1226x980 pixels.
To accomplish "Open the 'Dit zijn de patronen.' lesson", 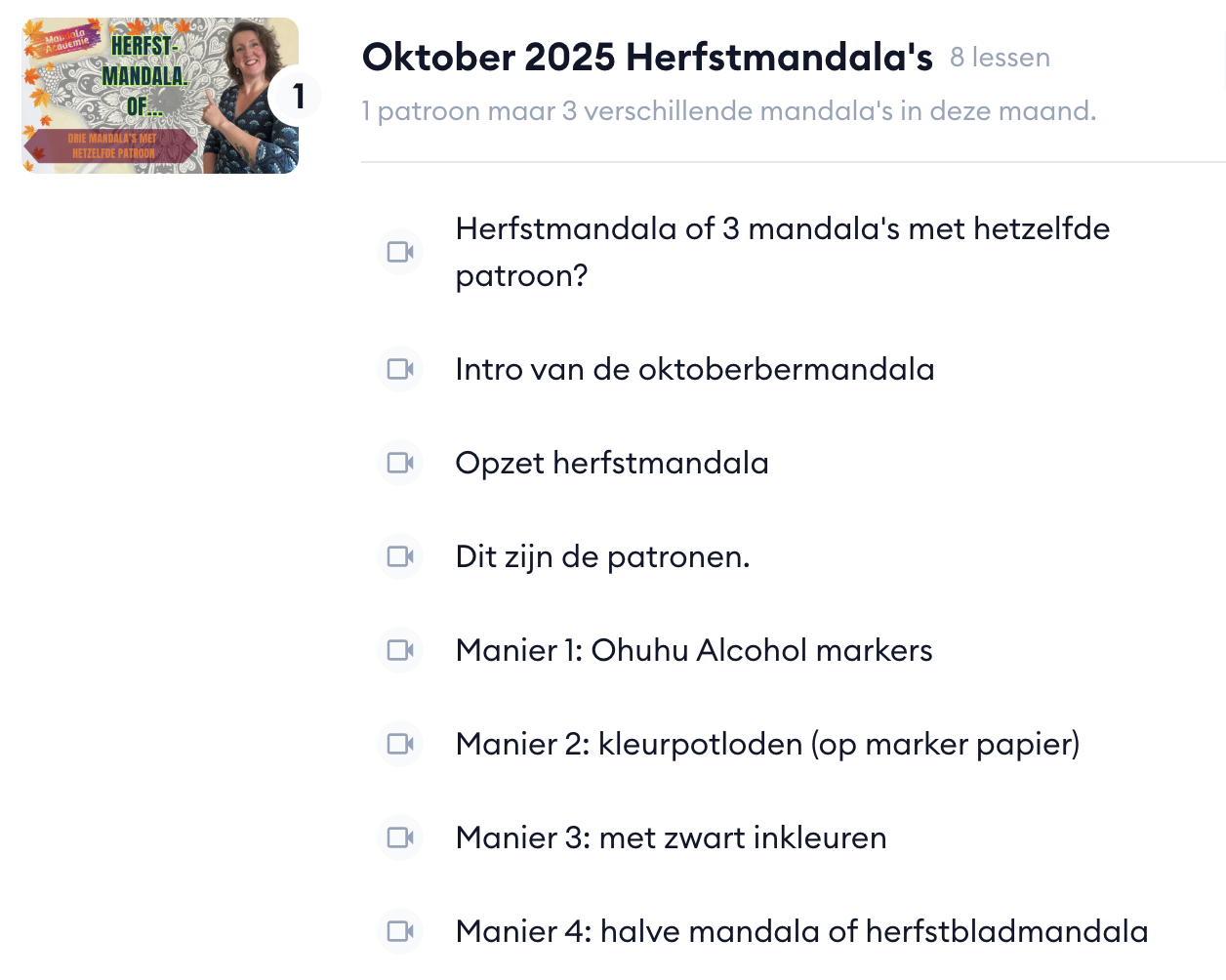I will 602,556.
